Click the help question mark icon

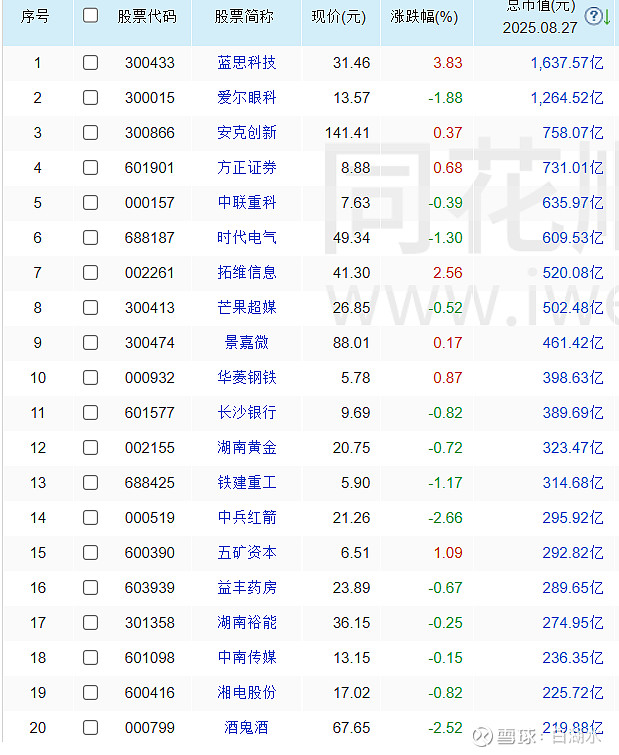(x=593, y=16)
